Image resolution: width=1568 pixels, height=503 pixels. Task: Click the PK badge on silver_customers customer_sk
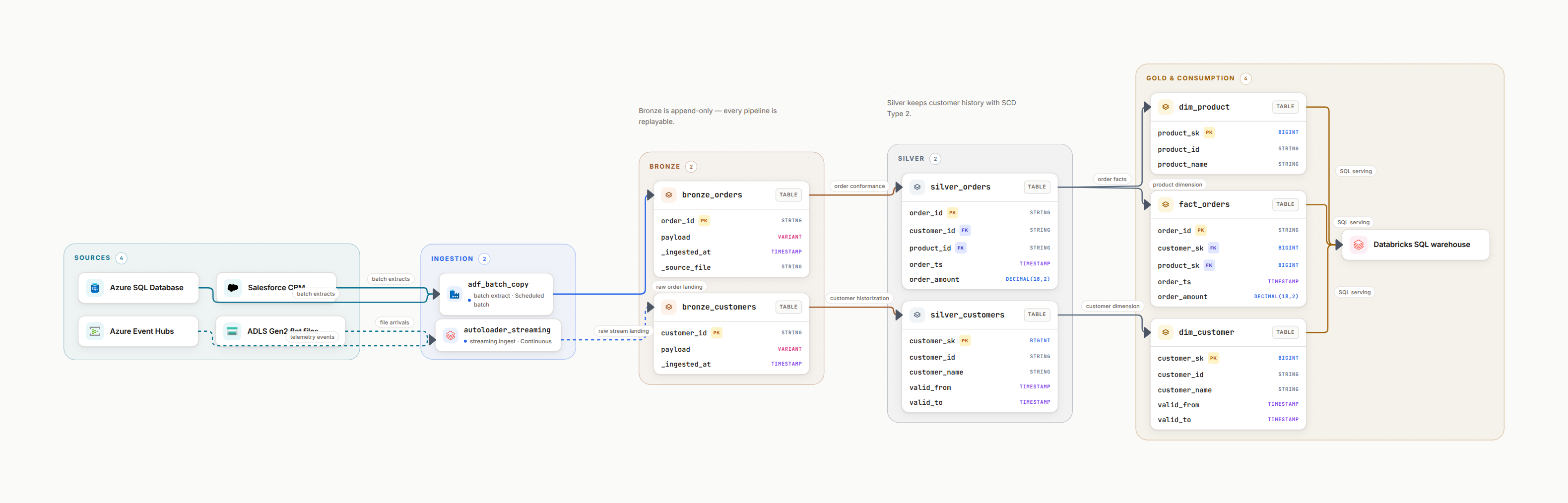click(x=965, y=341)
